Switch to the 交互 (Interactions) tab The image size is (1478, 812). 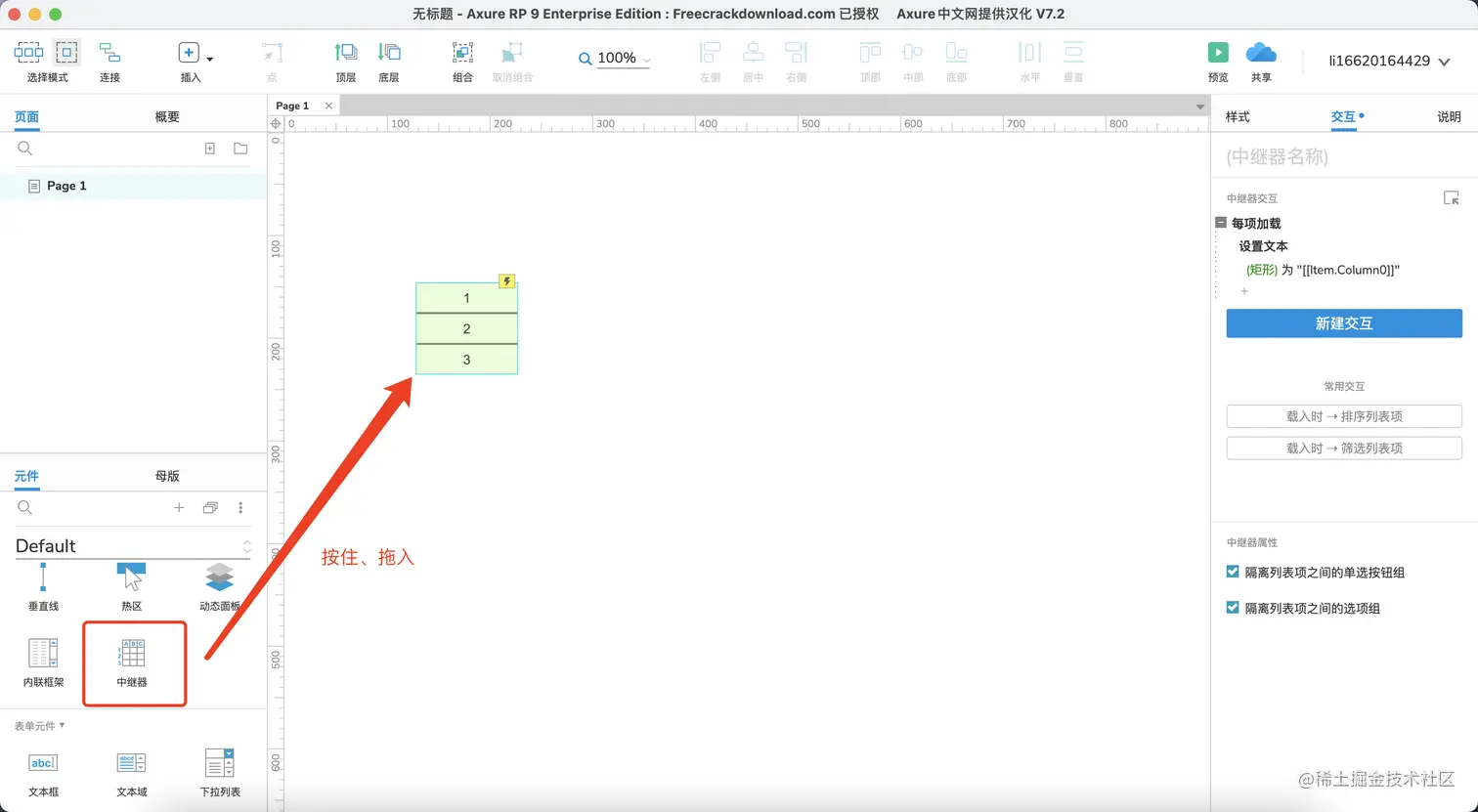[1343, 116]
